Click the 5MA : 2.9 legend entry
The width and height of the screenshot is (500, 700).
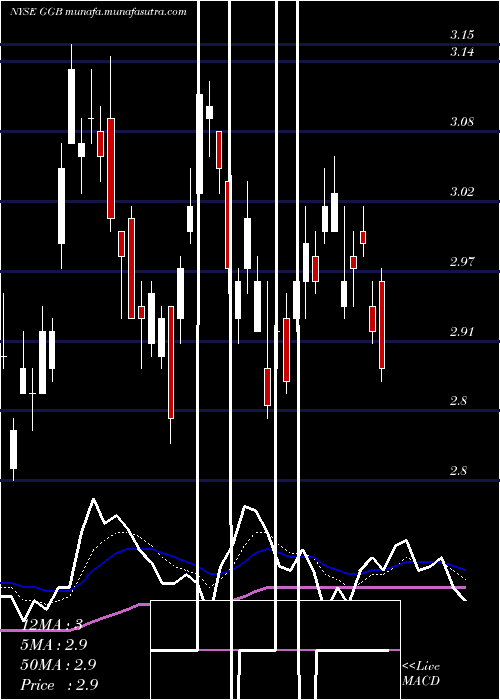54,645
